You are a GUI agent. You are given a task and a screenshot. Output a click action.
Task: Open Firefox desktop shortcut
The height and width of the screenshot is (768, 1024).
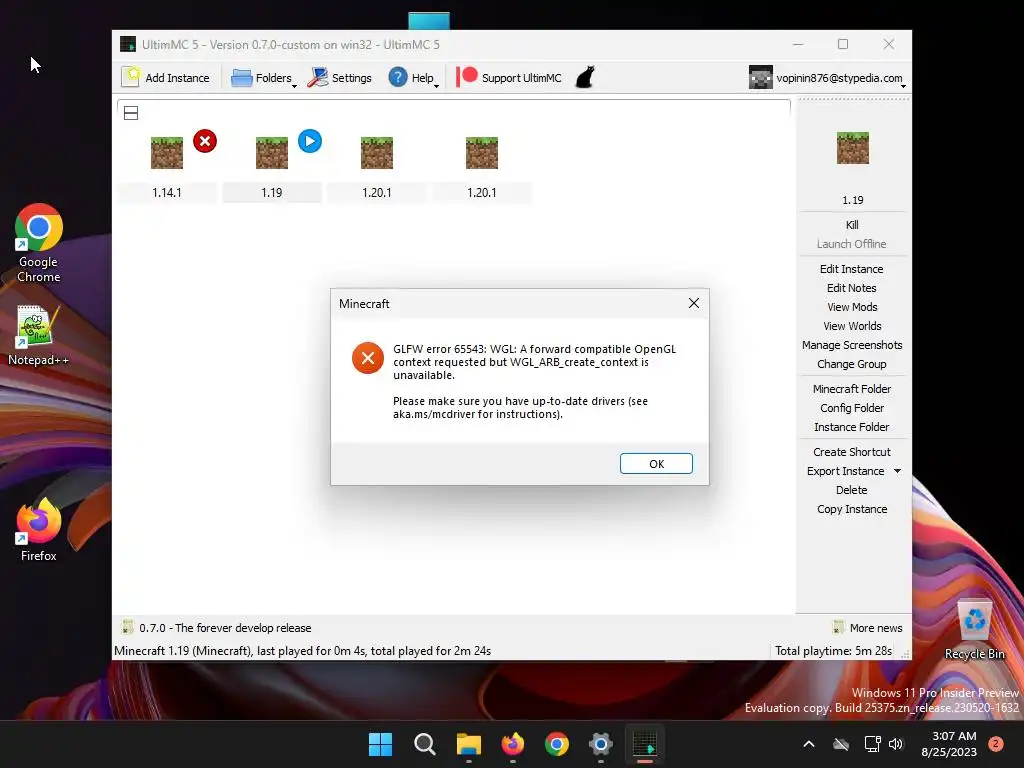click(39, 530)
